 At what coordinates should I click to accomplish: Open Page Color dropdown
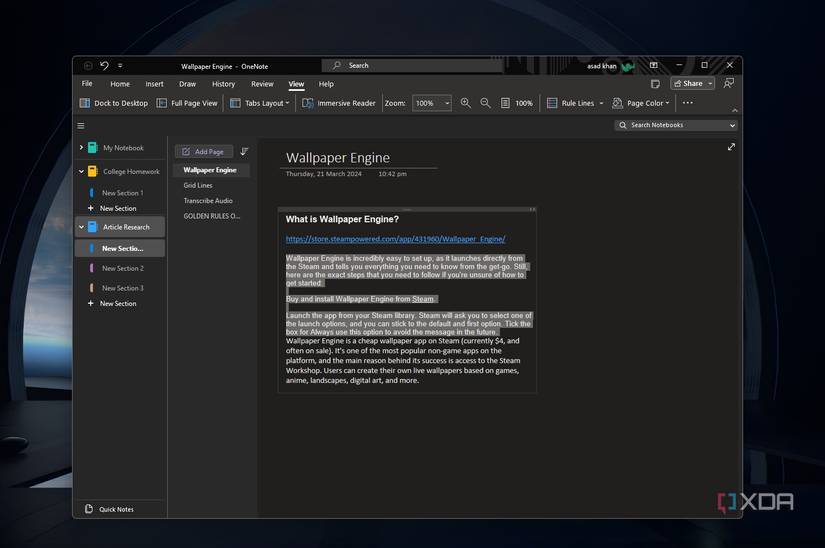coord(641,103)
